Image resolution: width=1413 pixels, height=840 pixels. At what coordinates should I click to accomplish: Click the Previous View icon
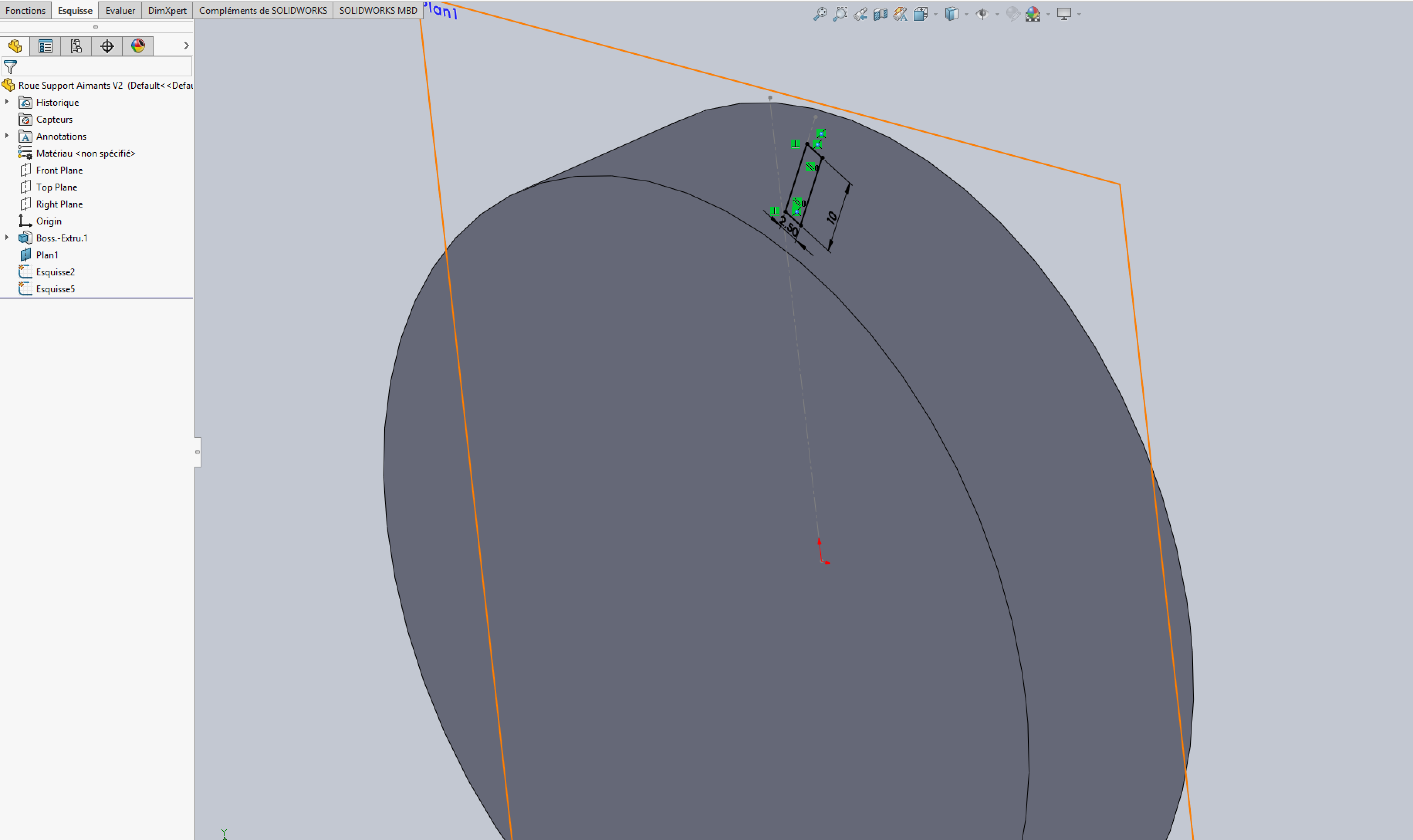(x=860, y=14)
